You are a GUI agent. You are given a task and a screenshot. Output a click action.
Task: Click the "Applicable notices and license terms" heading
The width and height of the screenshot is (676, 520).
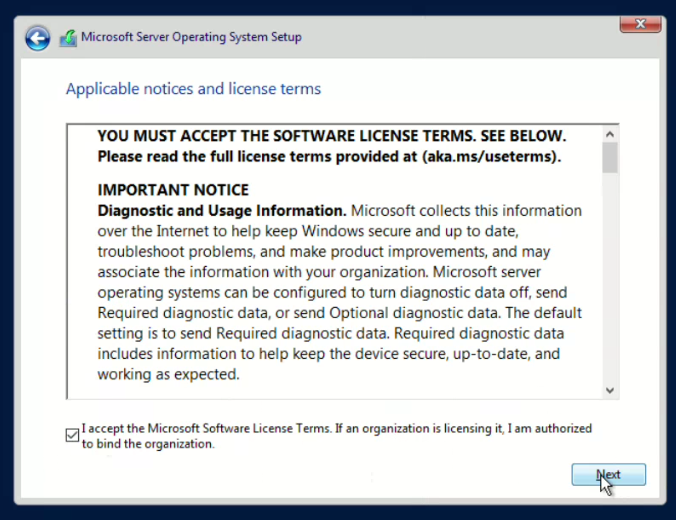[193, 89]
